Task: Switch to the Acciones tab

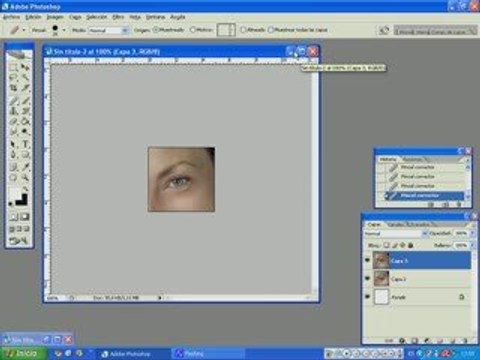Action: click(x=412, y=159)
